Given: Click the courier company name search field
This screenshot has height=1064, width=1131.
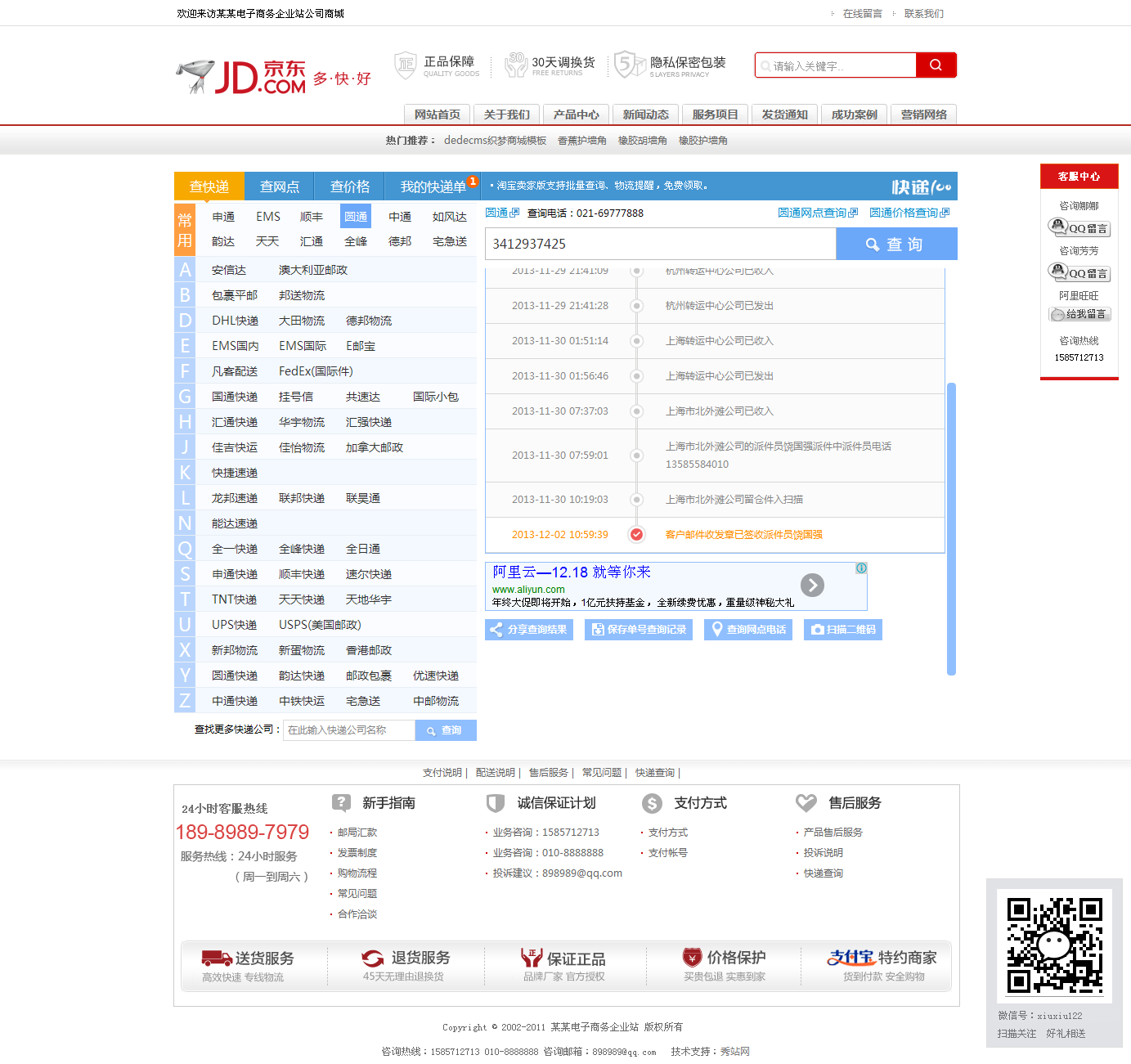Looking at the screenshot, I should 349,730.
